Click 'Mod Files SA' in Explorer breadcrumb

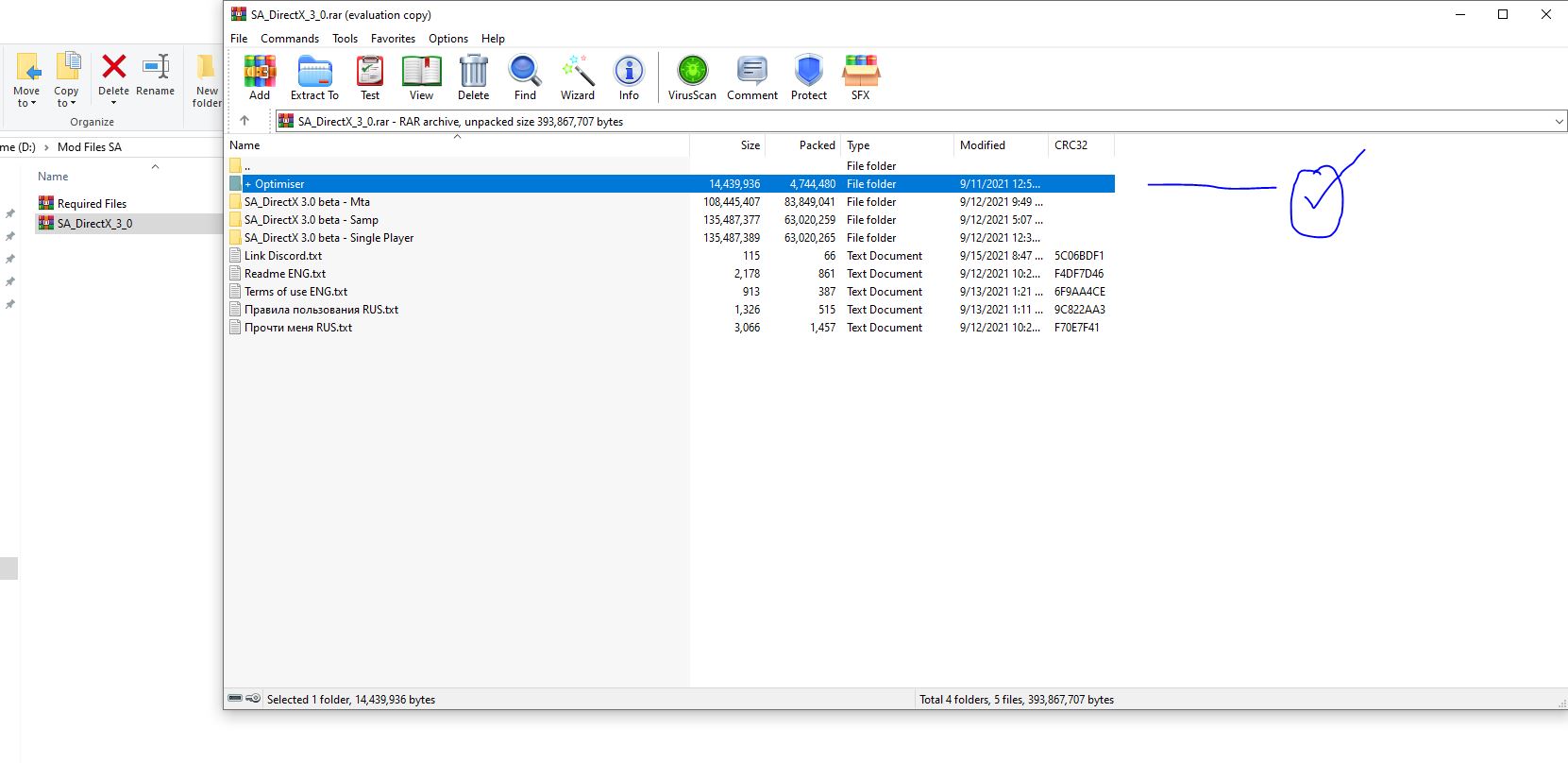(x=90, y=147)
